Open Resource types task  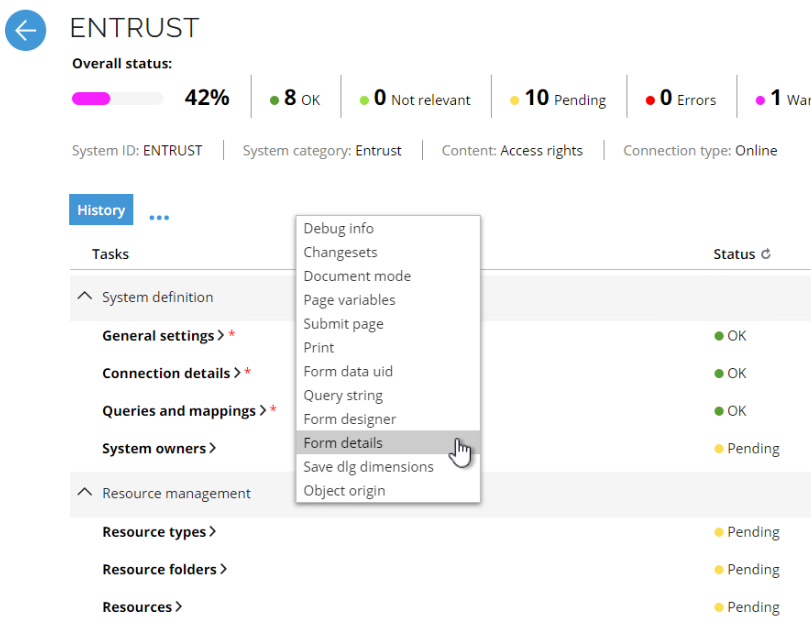coord(159,532)
